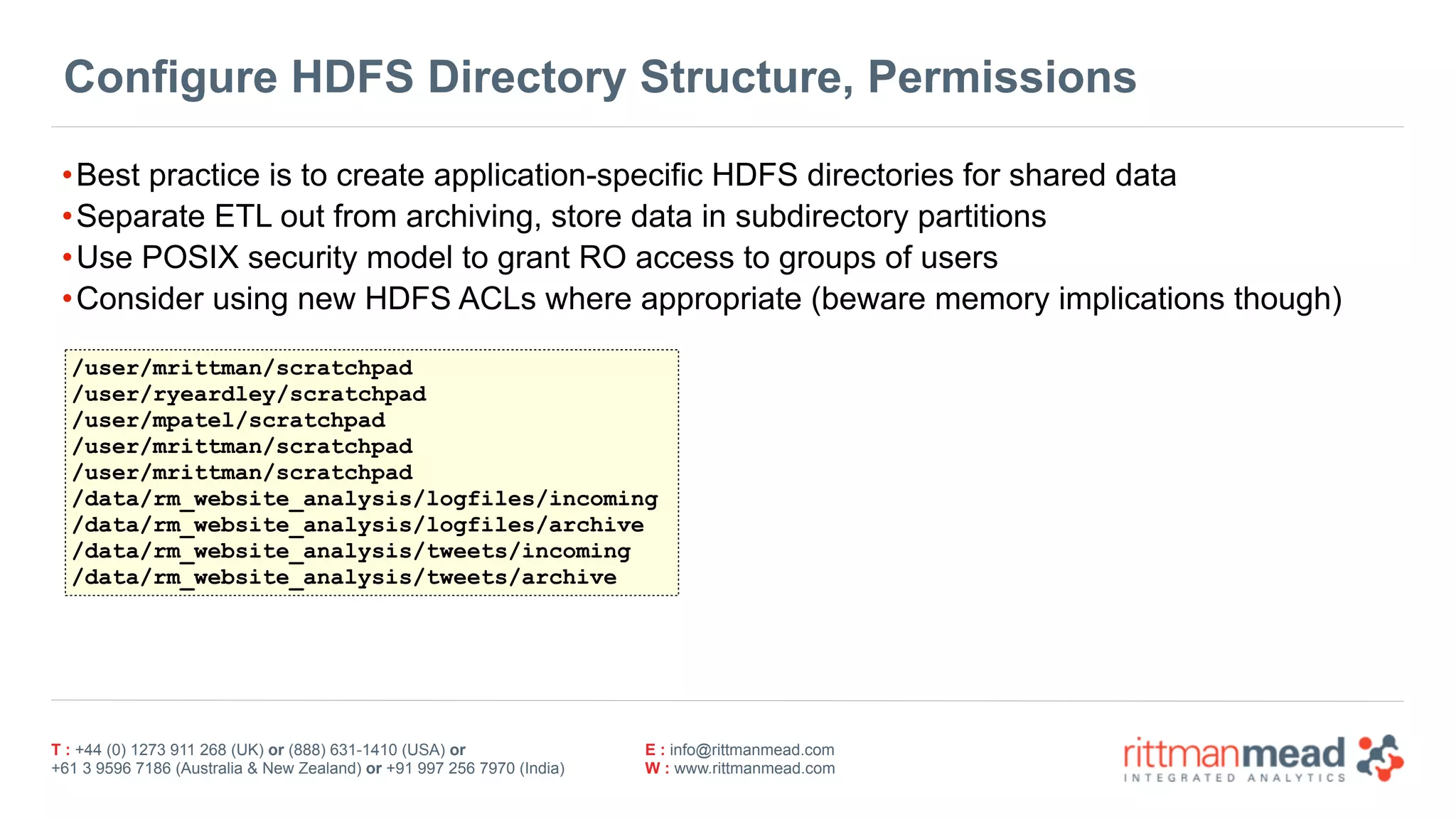This screenshot has height=819, width=1456.
Task: Click the slide title about HDFS Directory Structure
Action: [x=600, y=77]
